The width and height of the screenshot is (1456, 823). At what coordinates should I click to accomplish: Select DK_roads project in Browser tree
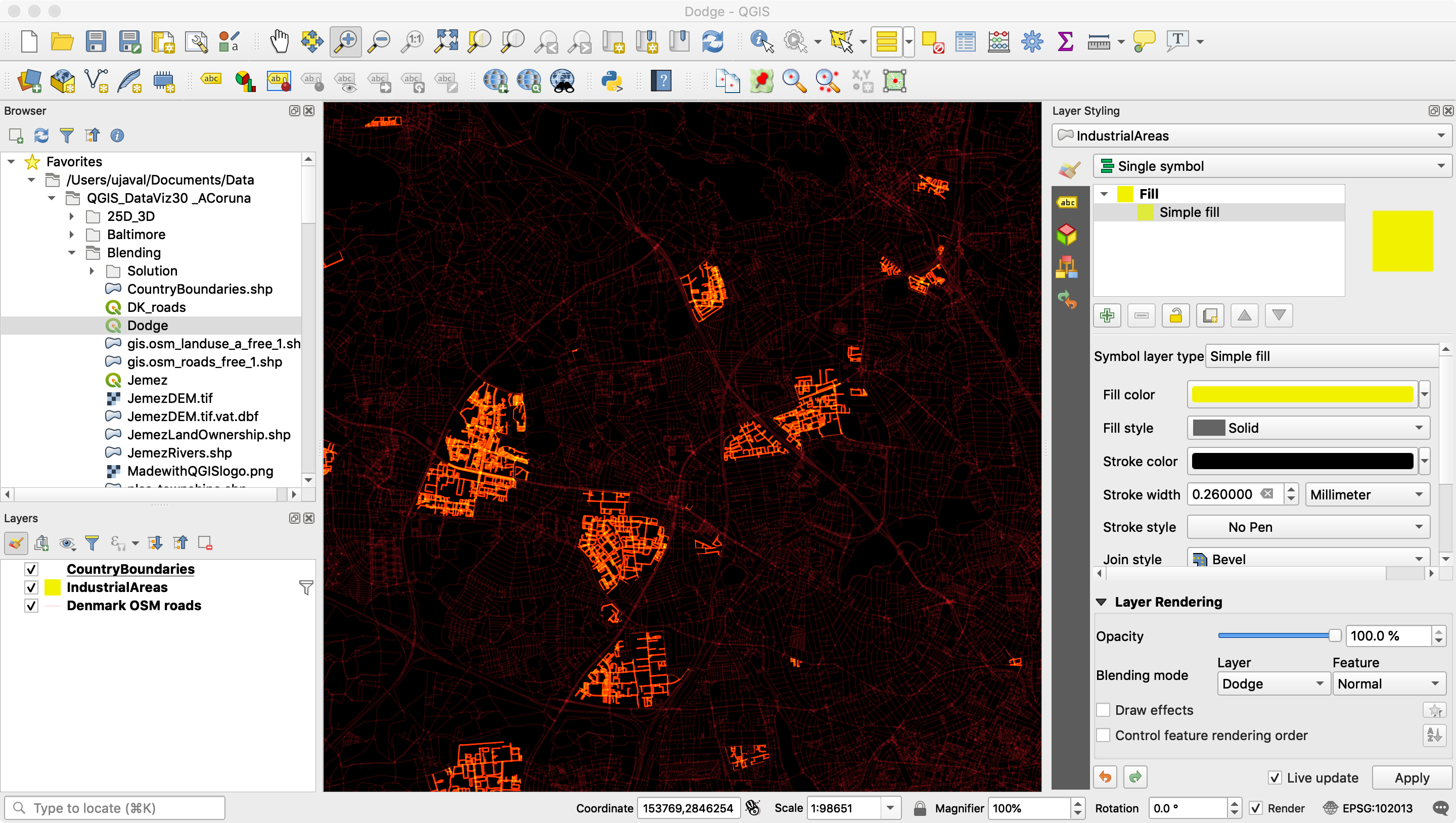[157, 307]
